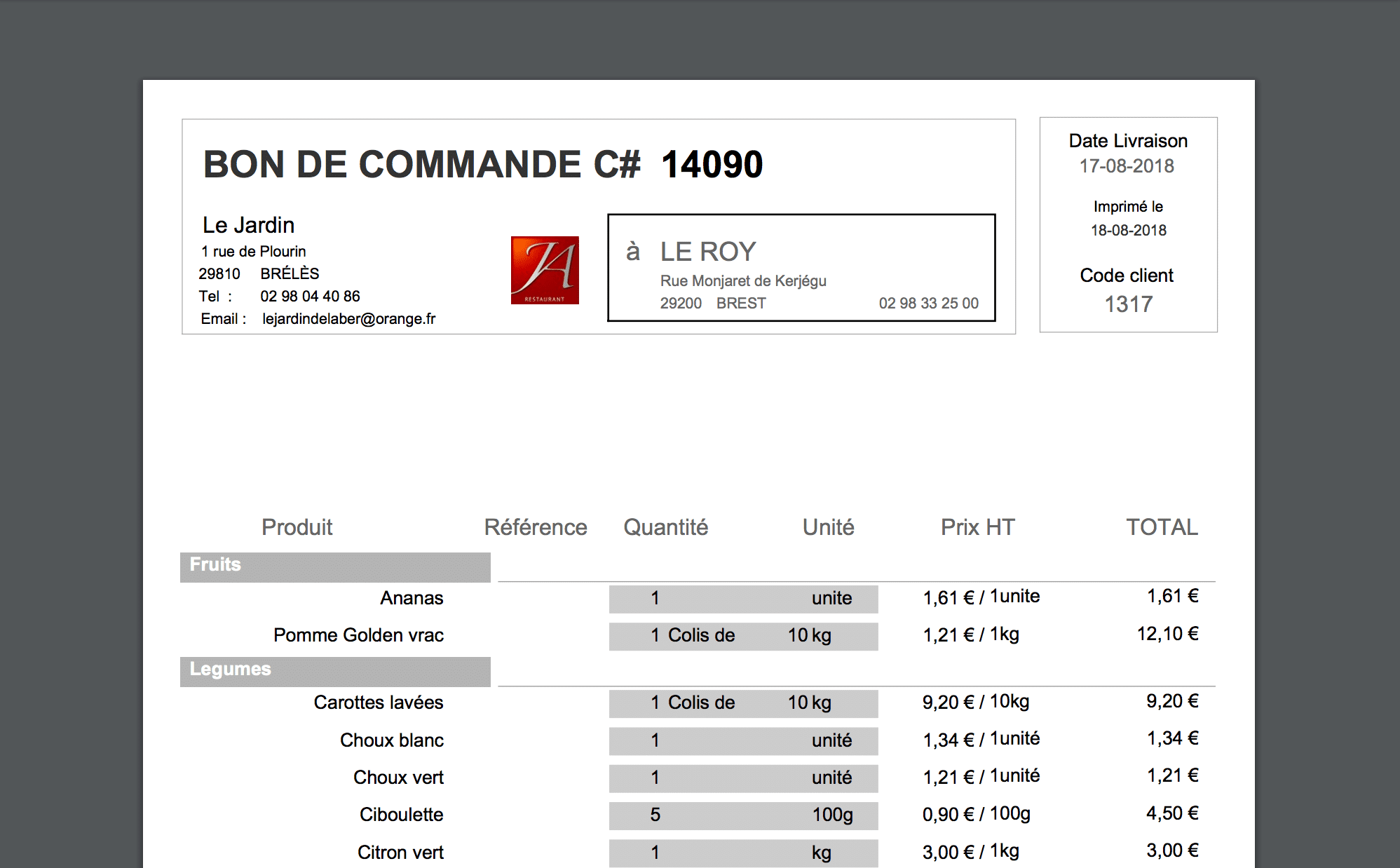1400x868 pixels.
Task: Click the Prix HT column header
Action: point(977,527)
